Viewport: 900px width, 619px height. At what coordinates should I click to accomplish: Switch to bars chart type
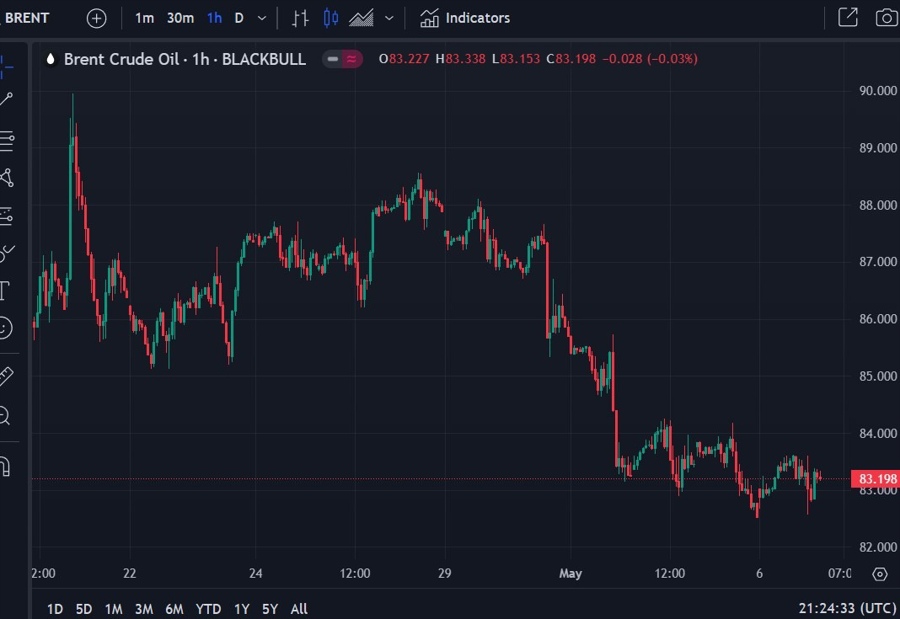click(x=300, y=18)
